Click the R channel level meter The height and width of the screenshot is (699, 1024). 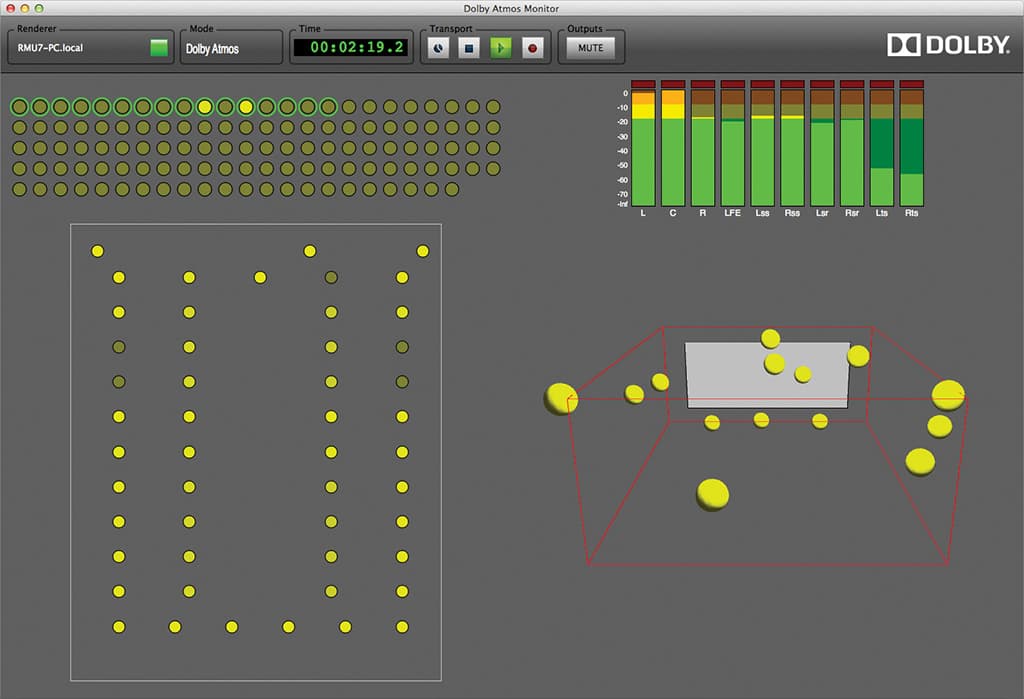coord(703,148)
